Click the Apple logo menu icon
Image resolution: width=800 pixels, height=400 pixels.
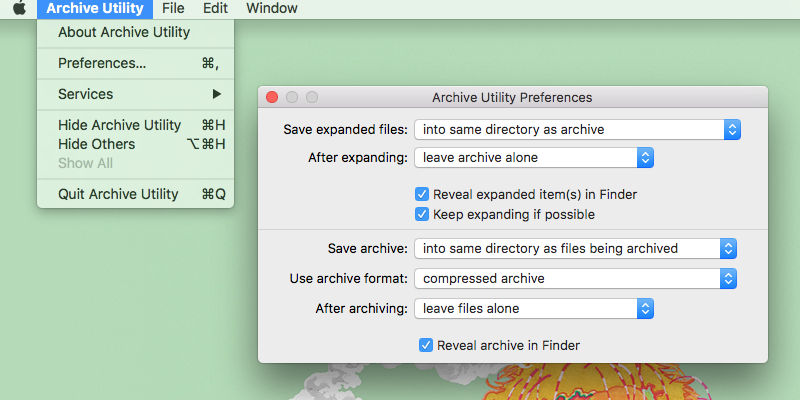click(19, 8)
